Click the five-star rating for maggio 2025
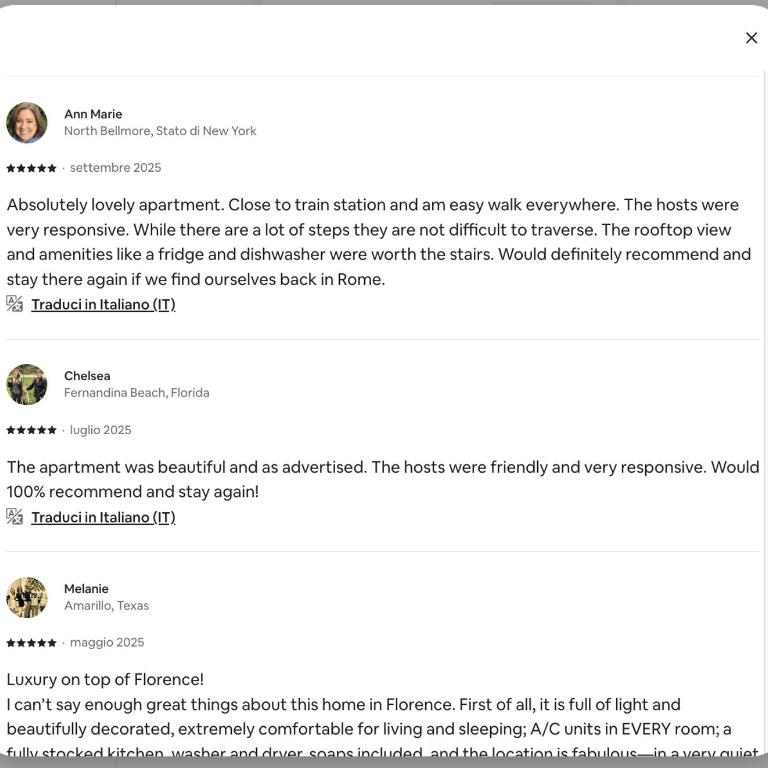Viewport: 768px width, 768px height. [x=31, y=643]
